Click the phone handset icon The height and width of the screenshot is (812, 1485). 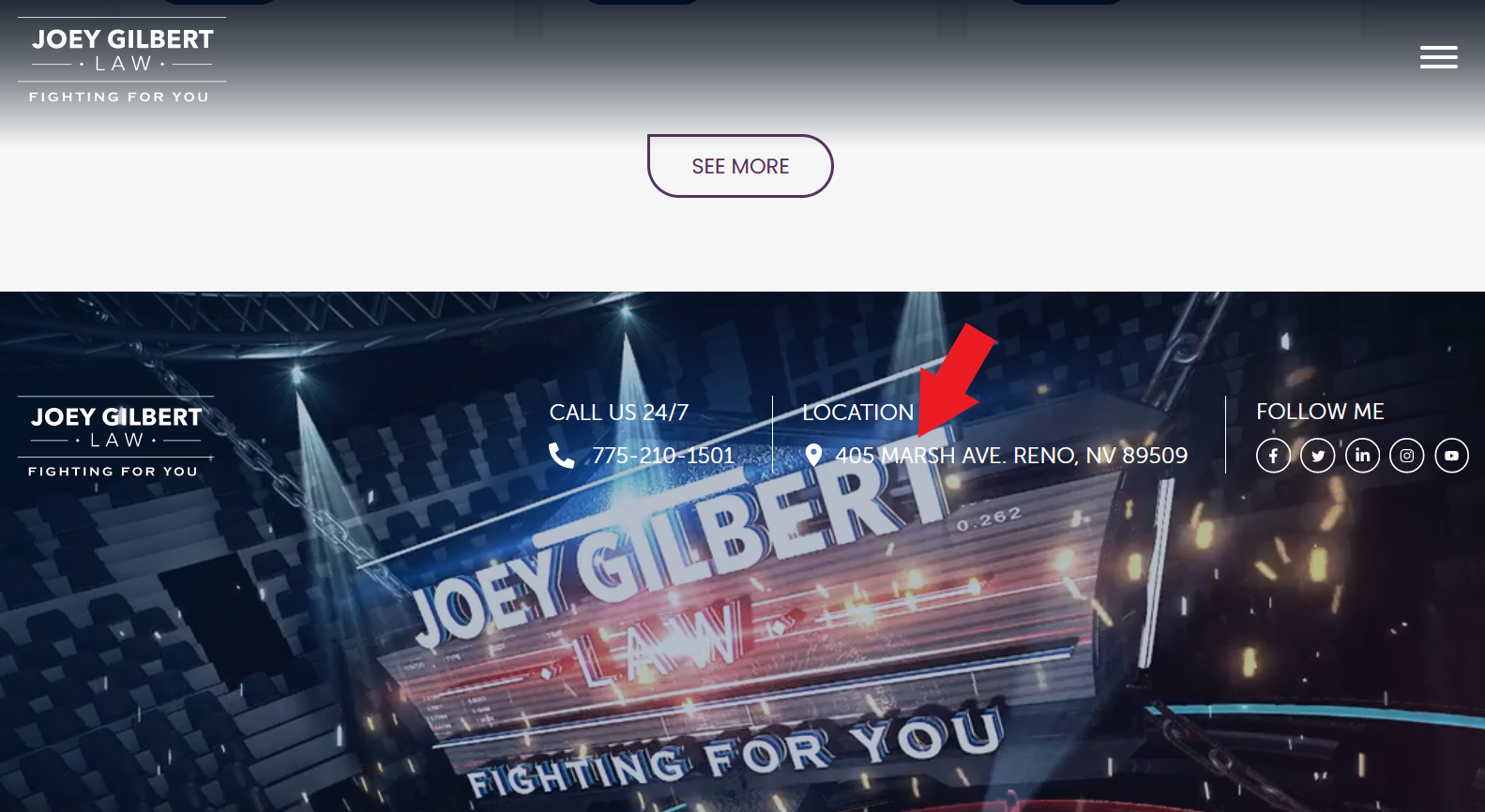coord(561,456)
